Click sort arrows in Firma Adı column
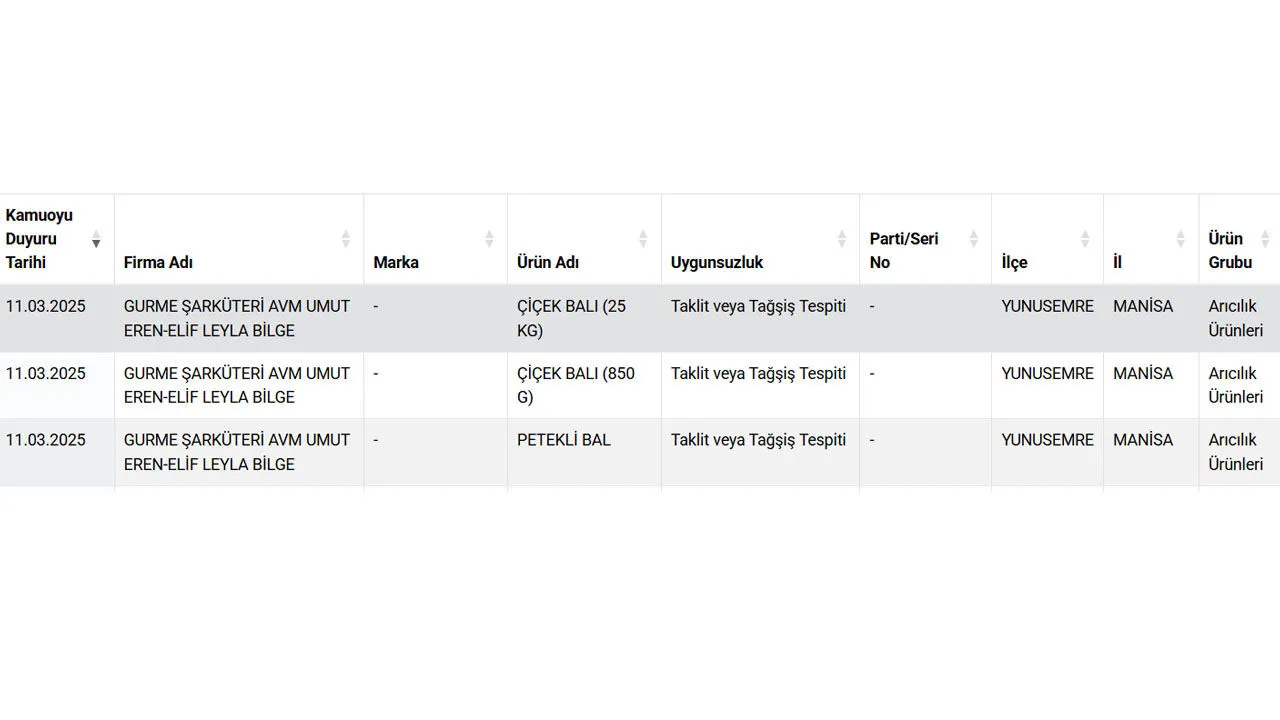Viewport: 1280px width, 720px height. point(346,239)
